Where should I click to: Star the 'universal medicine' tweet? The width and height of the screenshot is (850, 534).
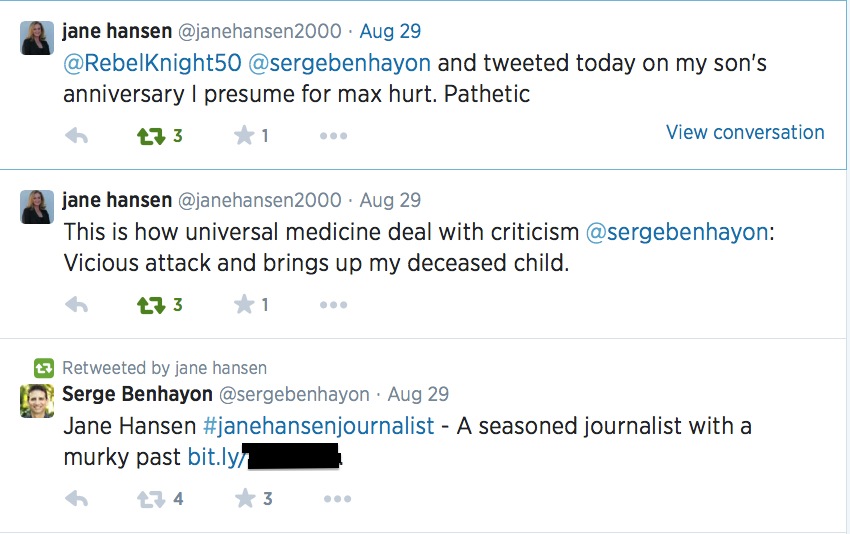(243, 305)
